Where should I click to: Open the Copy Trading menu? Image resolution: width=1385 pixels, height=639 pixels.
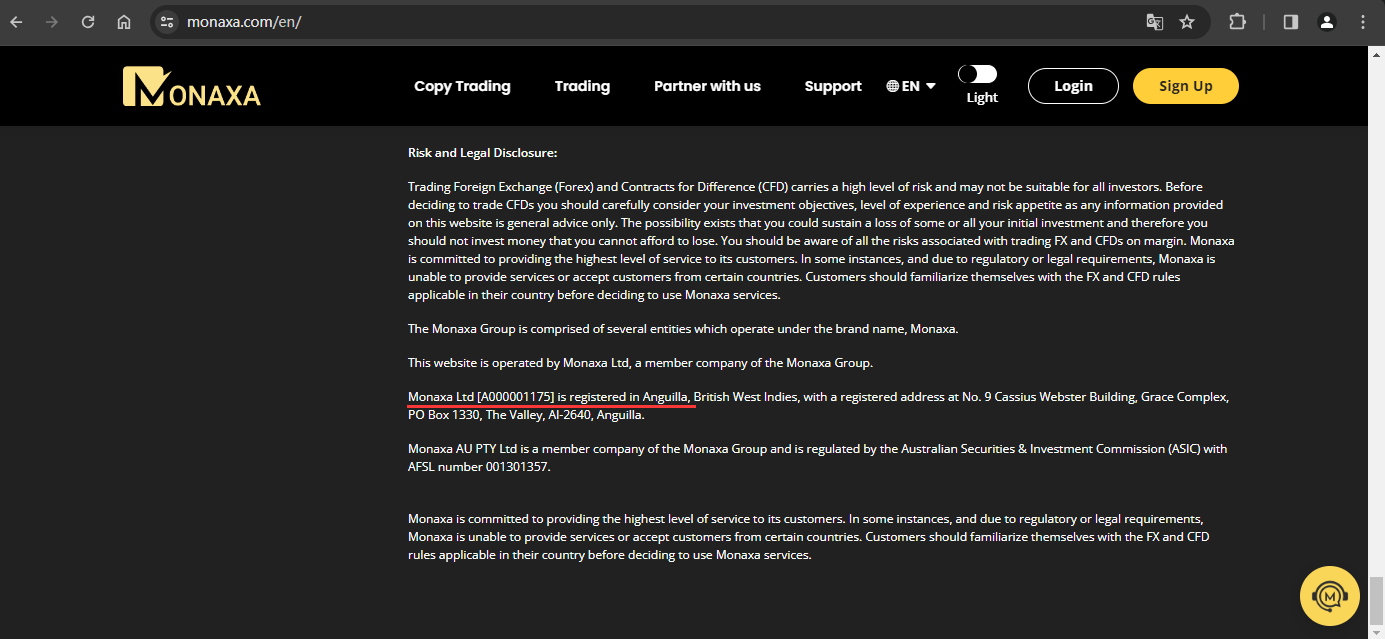click(462, 86)
